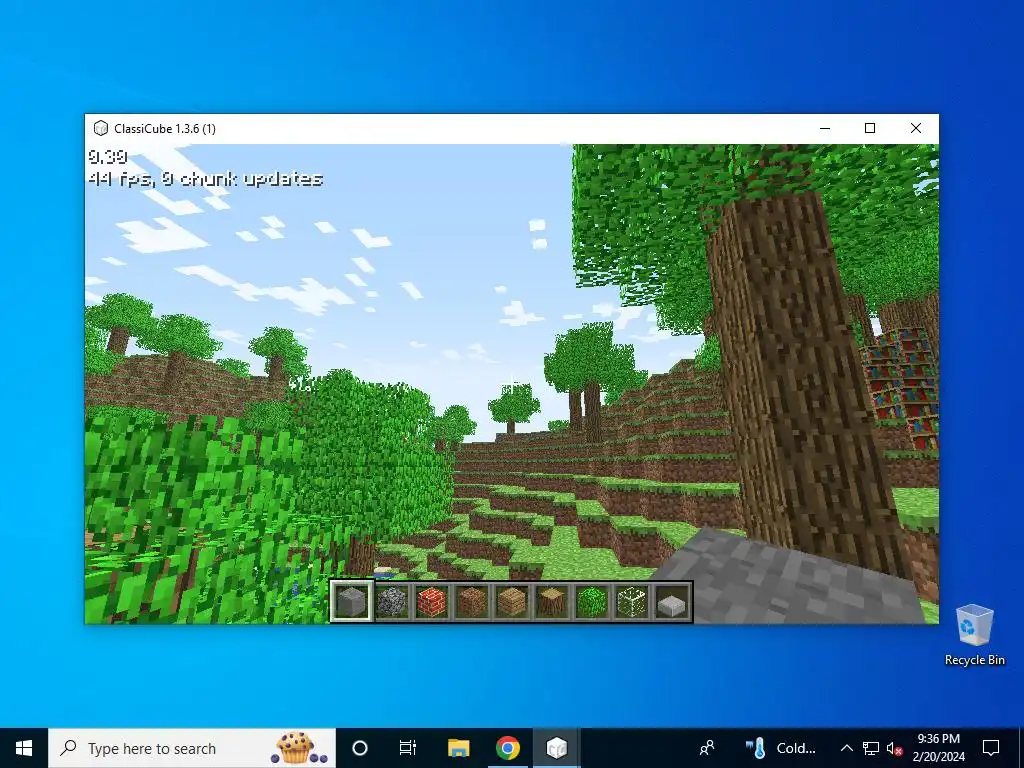The width and height of the screenshot is (1024, 768).
Task: Select the green leaves hotbar slot
Action: pos(592,601)
